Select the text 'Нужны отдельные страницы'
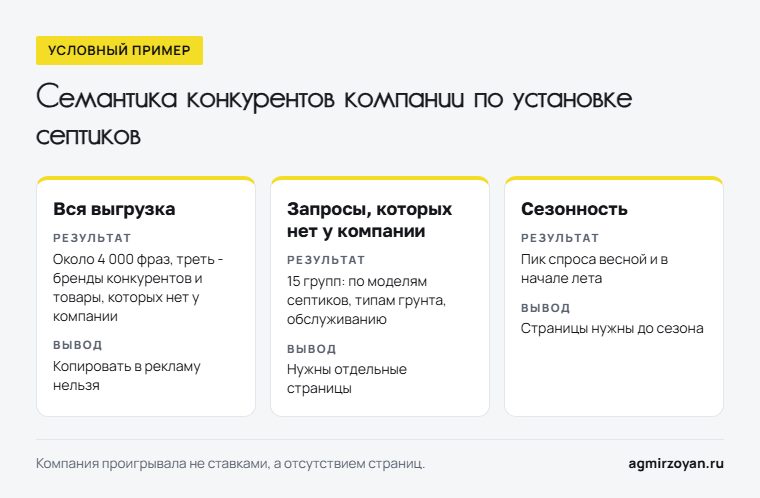The width and height of the screenshot is (760, 498). [347, 379]
